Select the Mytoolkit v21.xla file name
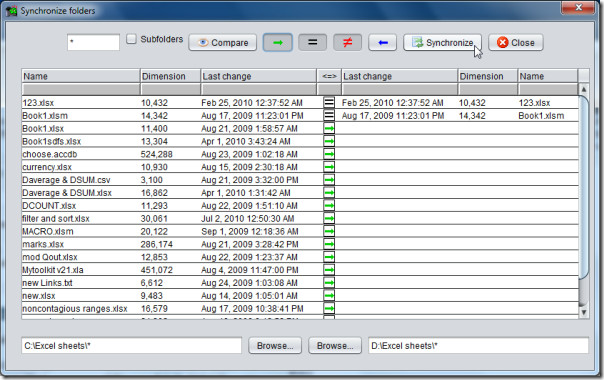604x380 pixels. click(53, 270)
